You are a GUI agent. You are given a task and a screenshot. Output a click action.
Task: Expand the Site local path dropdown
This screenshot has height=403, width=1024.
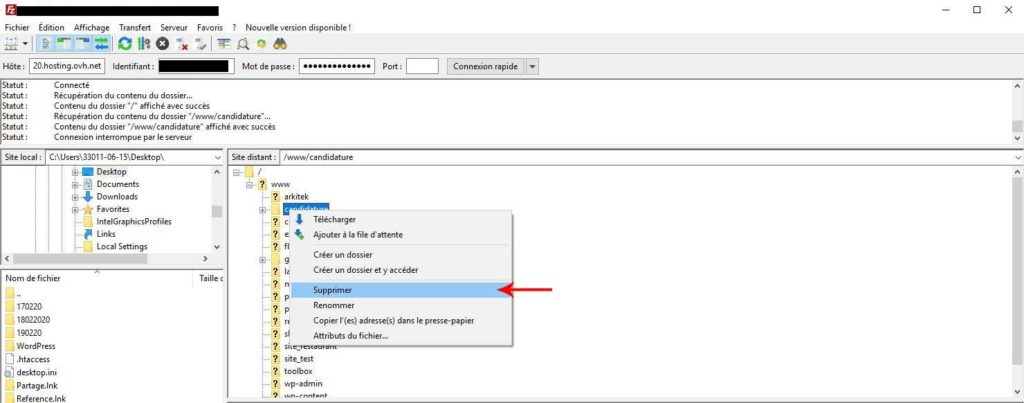coord(217,157)
